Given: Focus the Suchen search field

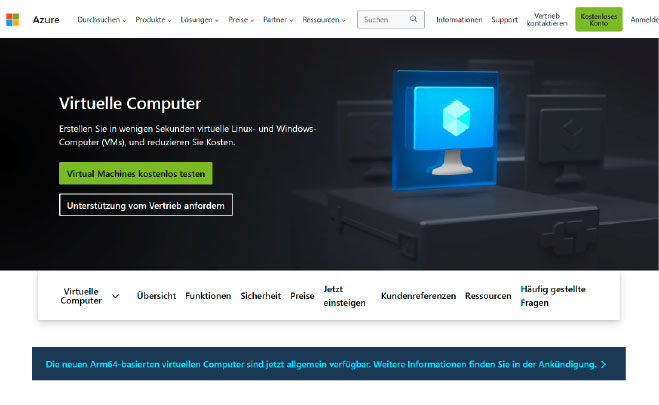Looking at the screenshot, I should [x=391, y=19].
